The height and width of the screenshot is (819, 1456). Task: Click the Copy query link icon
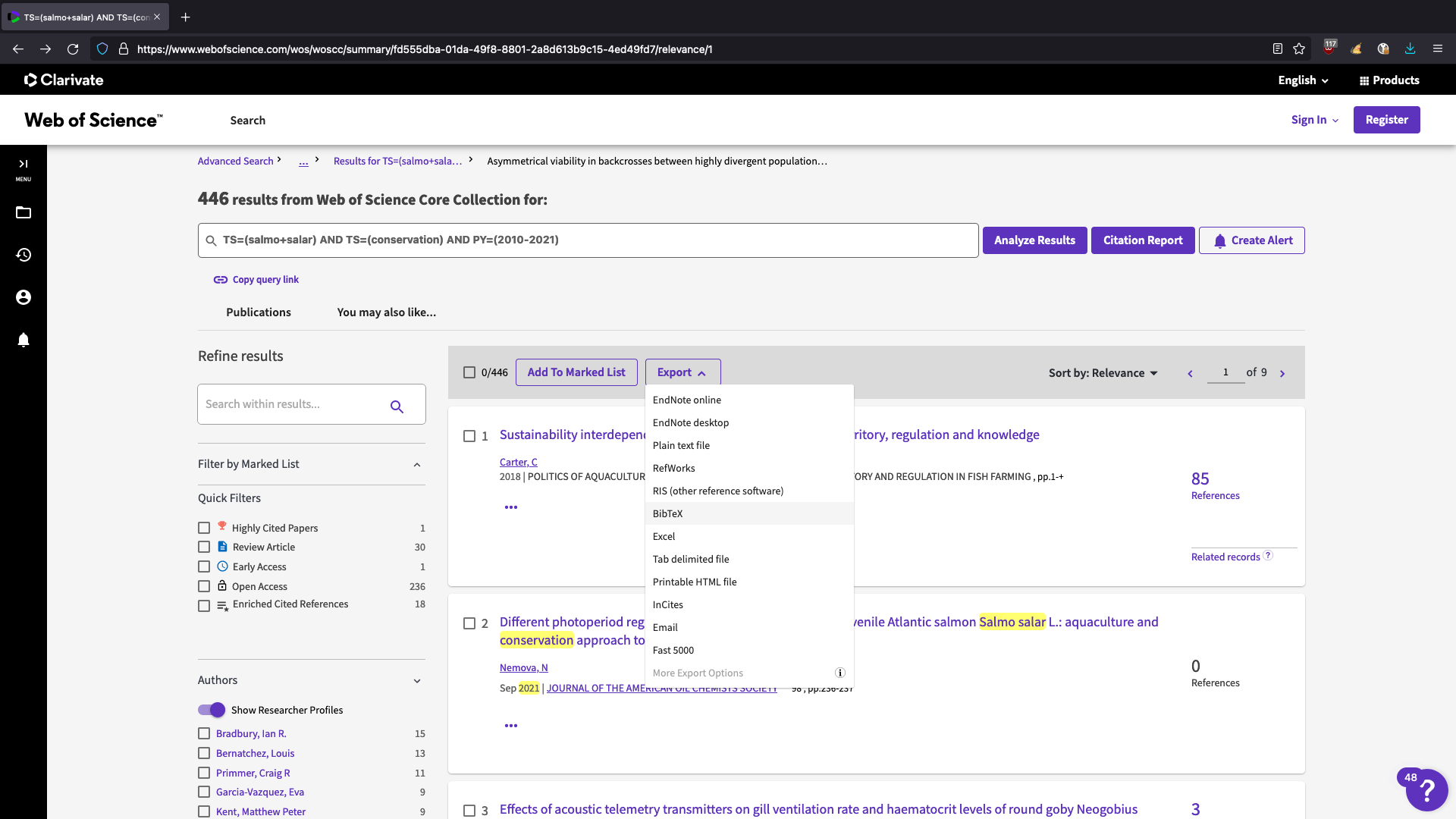point(221,280)
